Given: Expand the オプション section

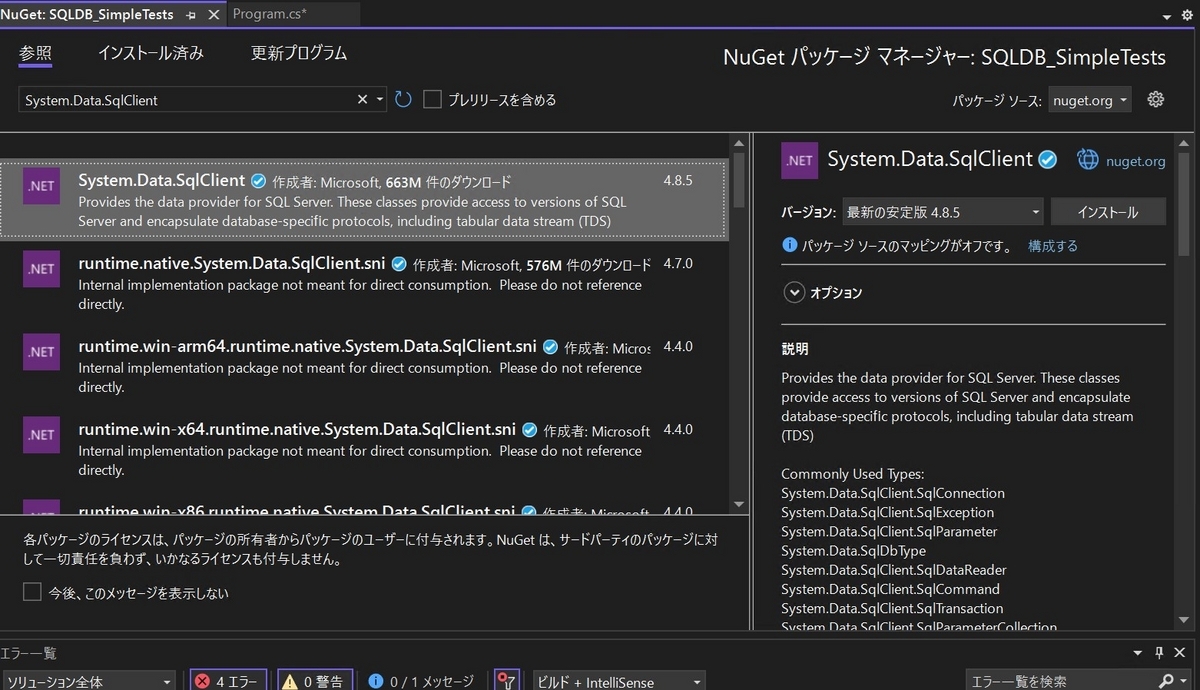Looking at the screenshot, I should click(x=794, y=292).
